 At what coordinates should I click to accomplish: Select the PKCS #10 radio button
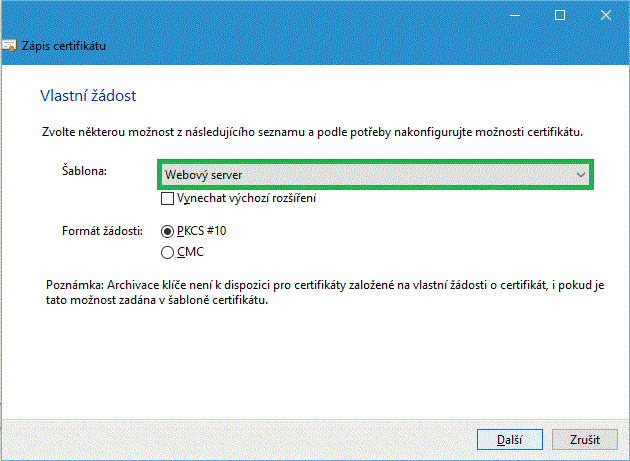[167, 231]
